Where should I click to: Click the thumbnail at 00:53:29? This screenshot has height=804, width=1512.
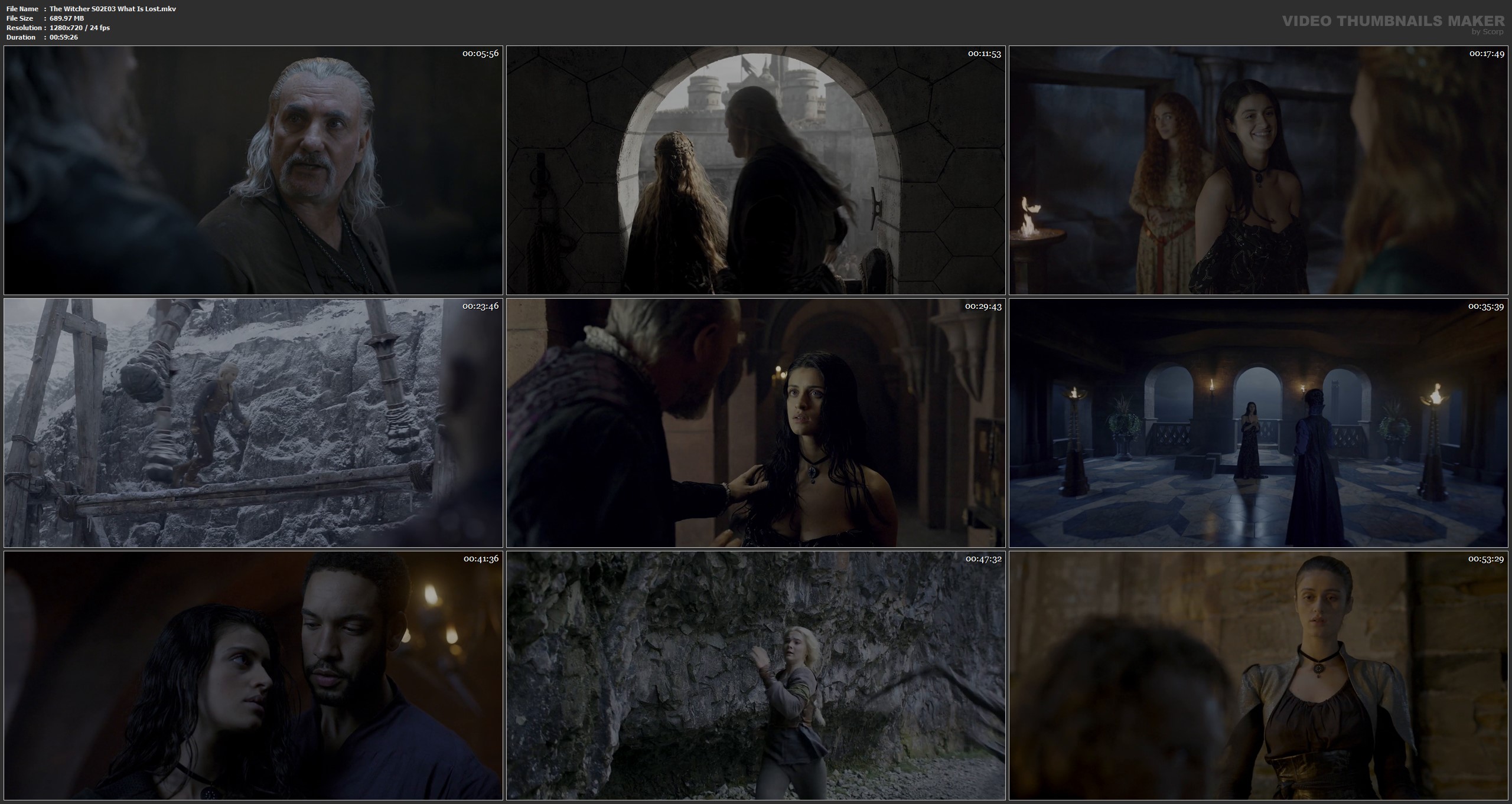(1258, 675)
